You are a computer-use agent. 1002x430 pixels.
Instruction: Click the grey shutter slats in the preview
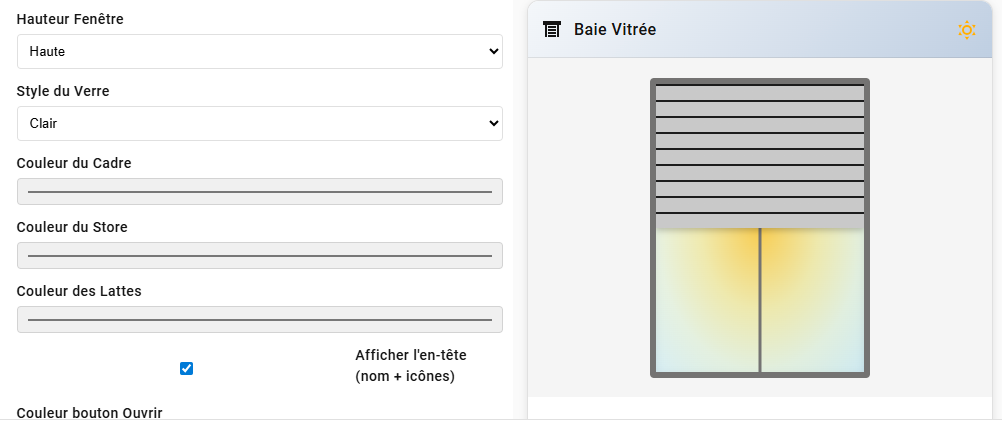(x=760, y=156)
